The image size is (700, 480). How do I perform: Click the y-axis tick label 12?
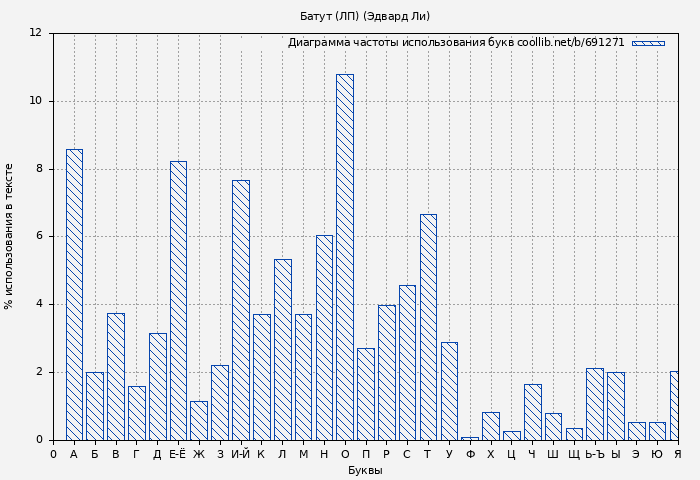tap(36, 33)
